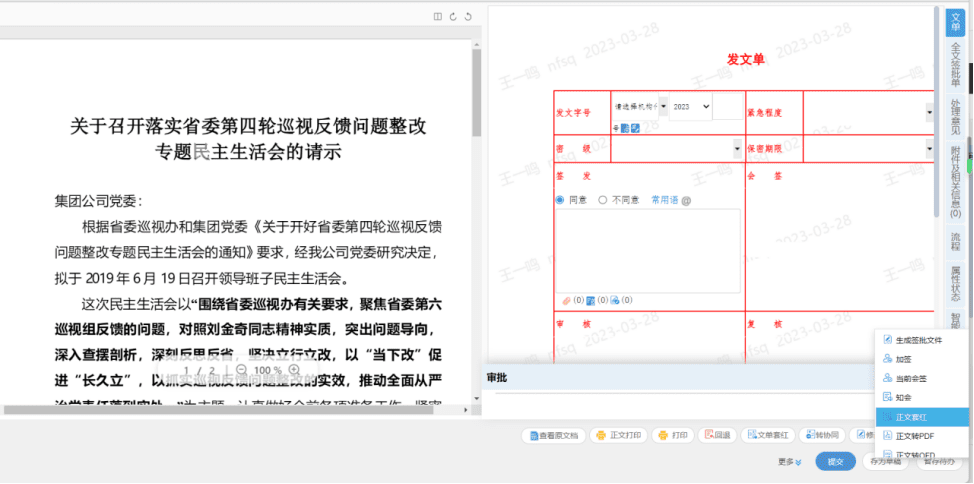Select the 同意 radio button

560,200
